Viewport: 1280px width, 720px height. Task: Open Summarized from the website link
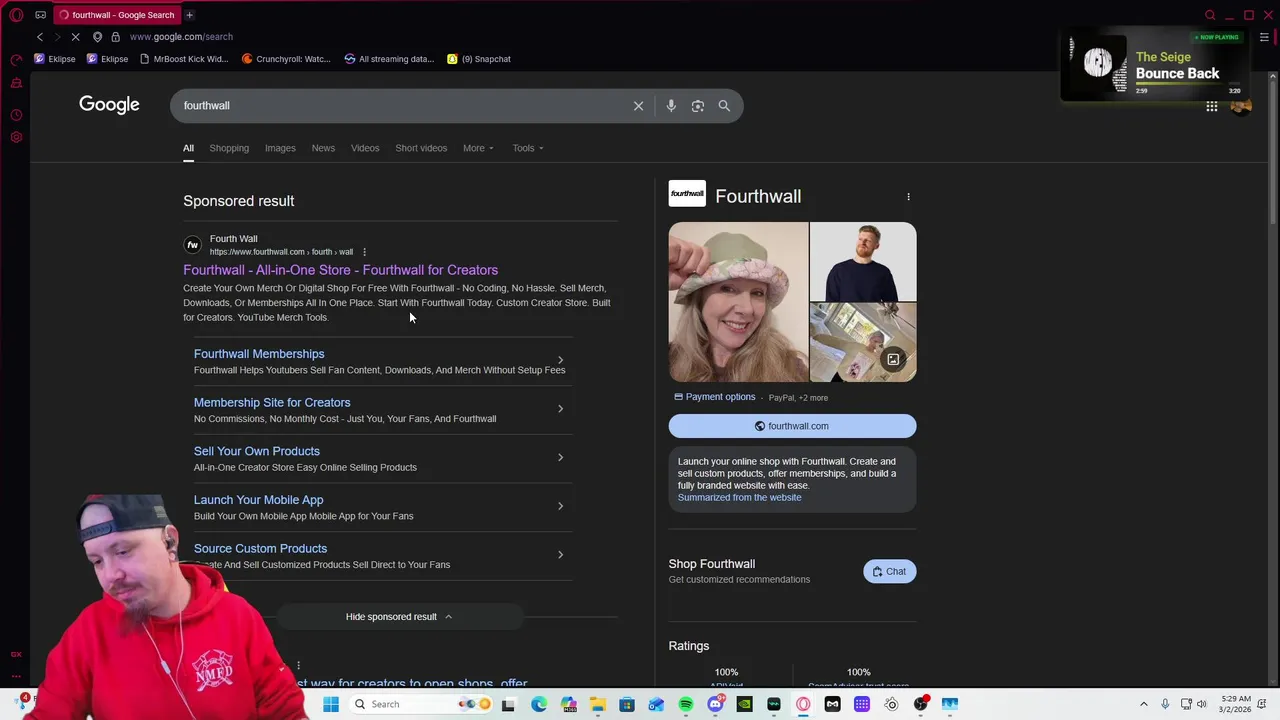coord(739,498)
